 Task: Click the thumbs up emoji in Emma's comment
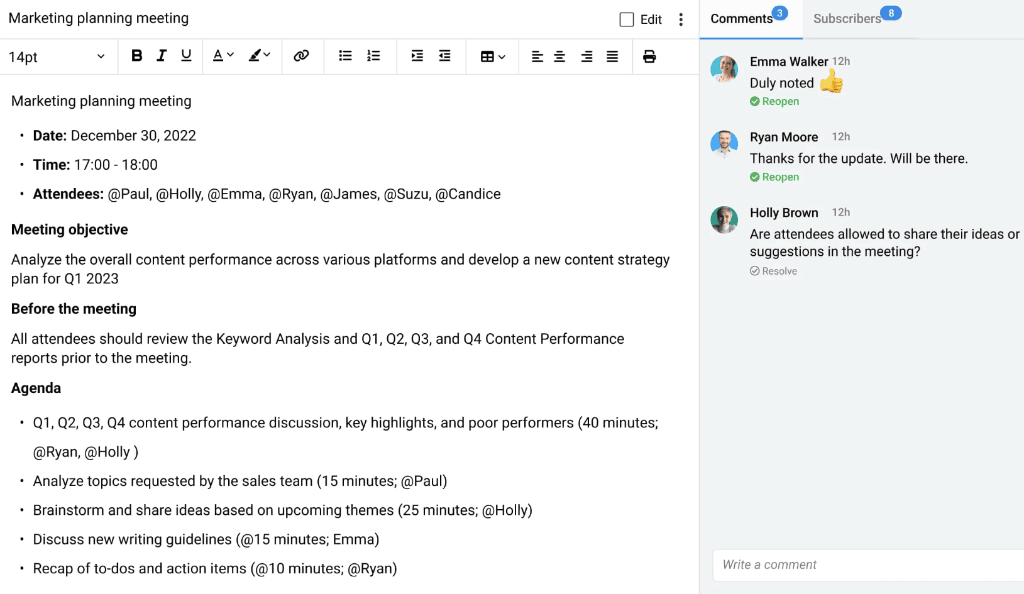(831, 82)
